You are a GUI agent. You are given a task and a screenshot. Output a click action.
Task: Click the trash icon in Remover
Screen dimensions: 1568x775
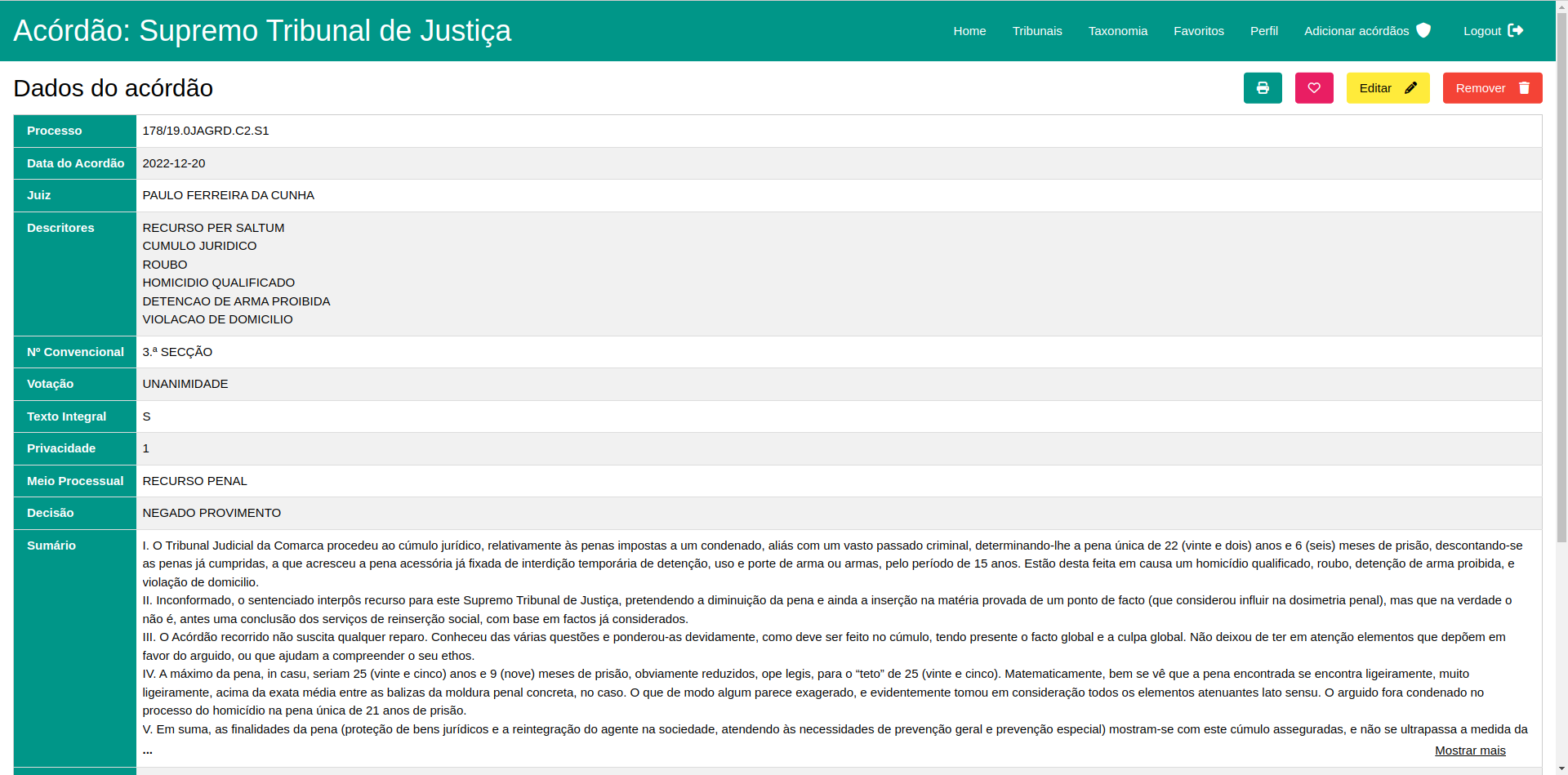click(x=1524, y=88)
